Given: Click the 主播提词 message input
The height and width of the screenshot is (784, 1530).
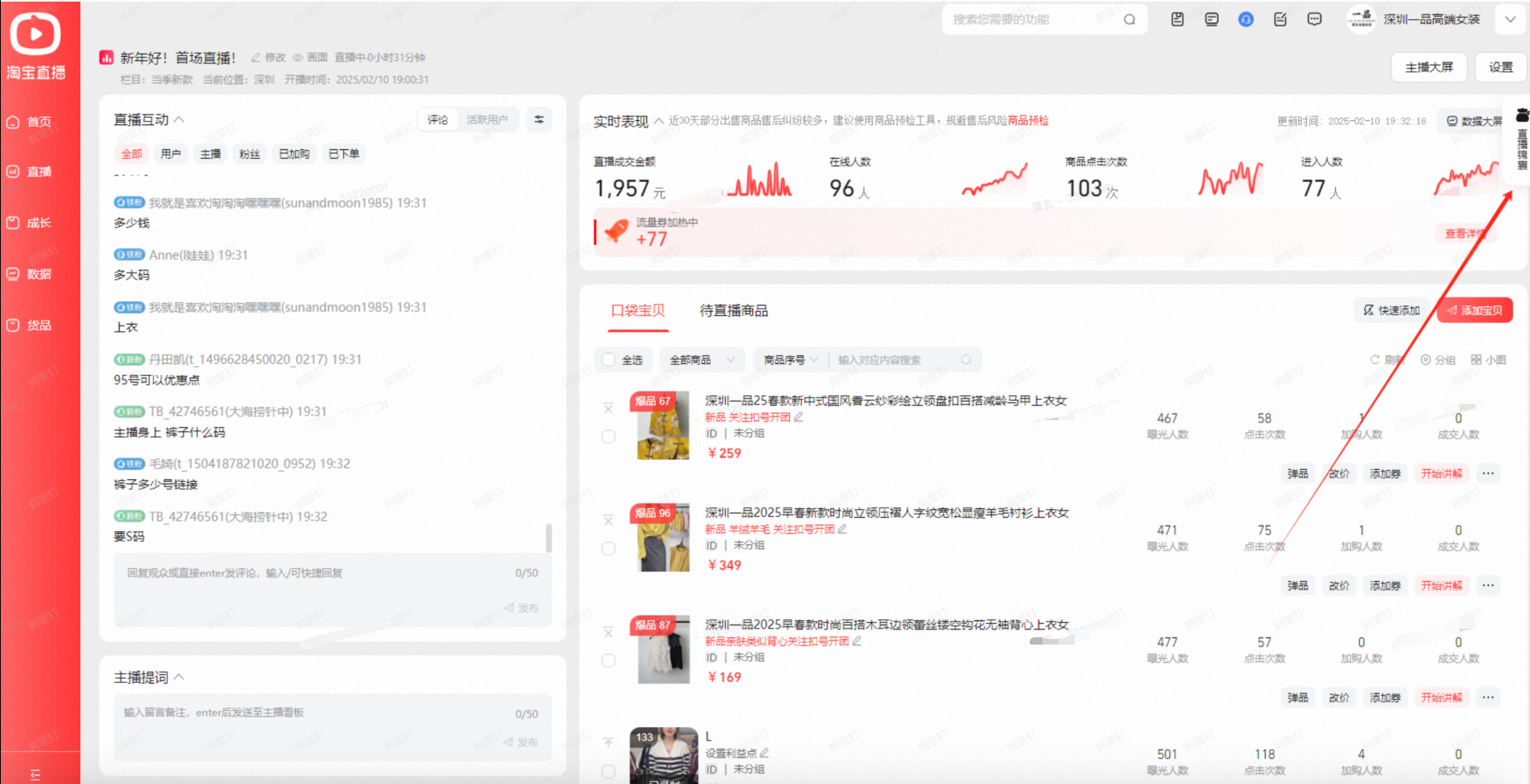Looking at the screenshot, I should pos(332,727).
